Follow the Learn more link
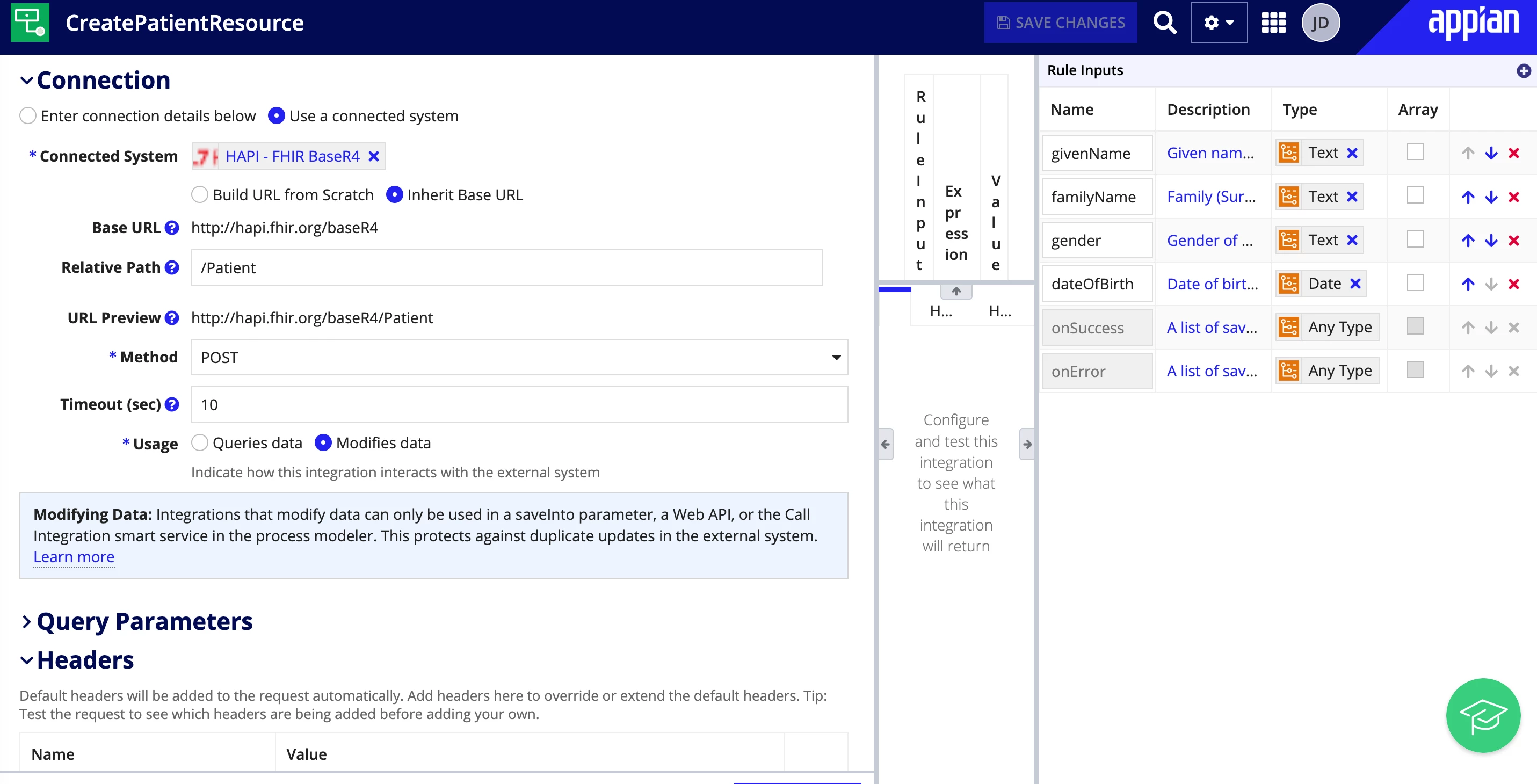The image size is (1537, 784). tap(74, 557)
